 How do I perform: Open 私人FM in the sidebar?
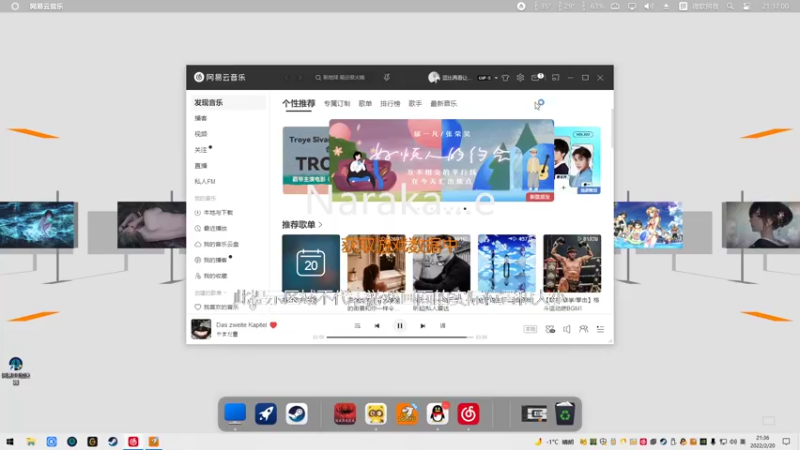tap(205, 182)
